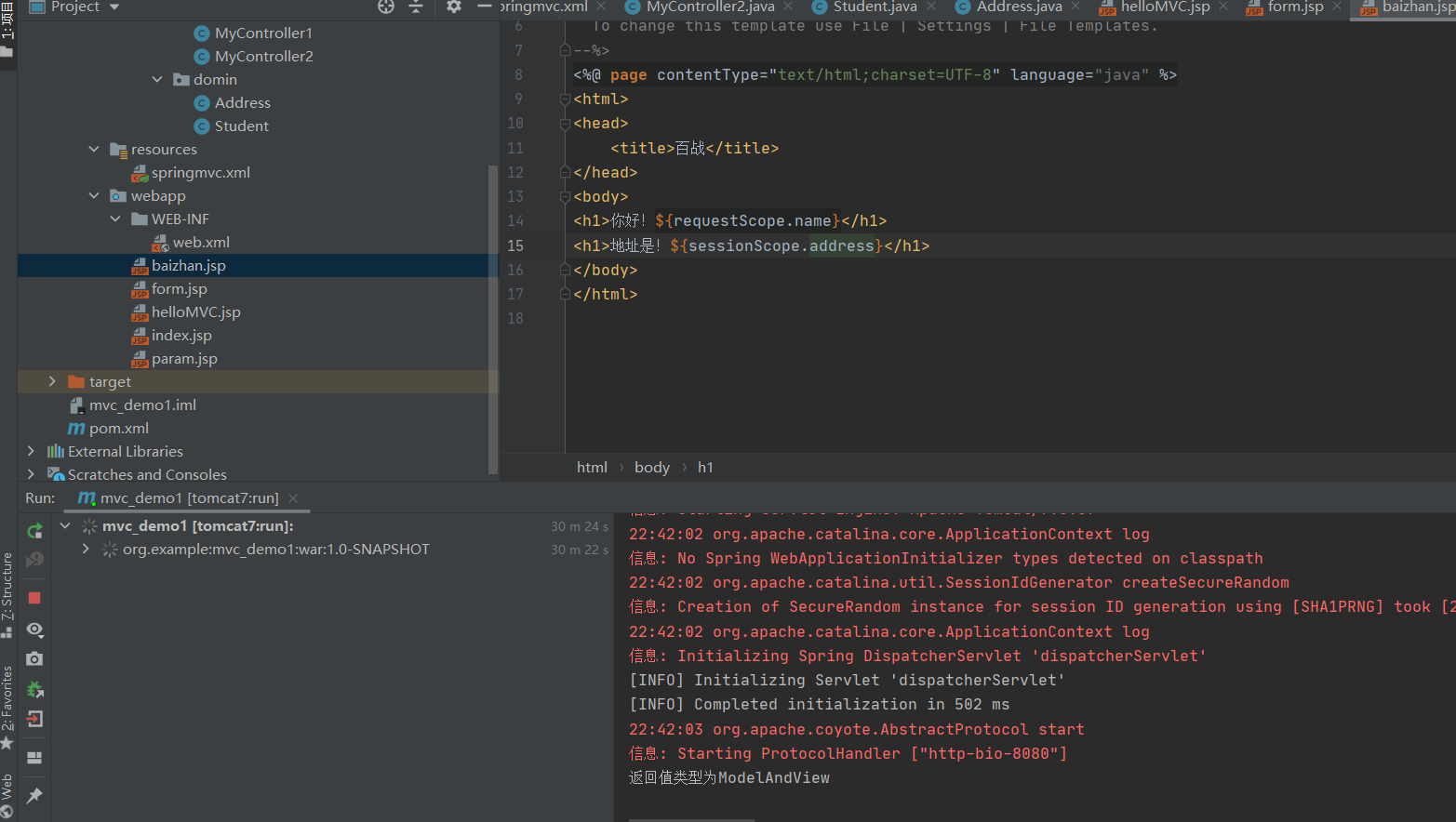
Task: Click the restore layout icon in Run toolbar
Action: (34, 758)
